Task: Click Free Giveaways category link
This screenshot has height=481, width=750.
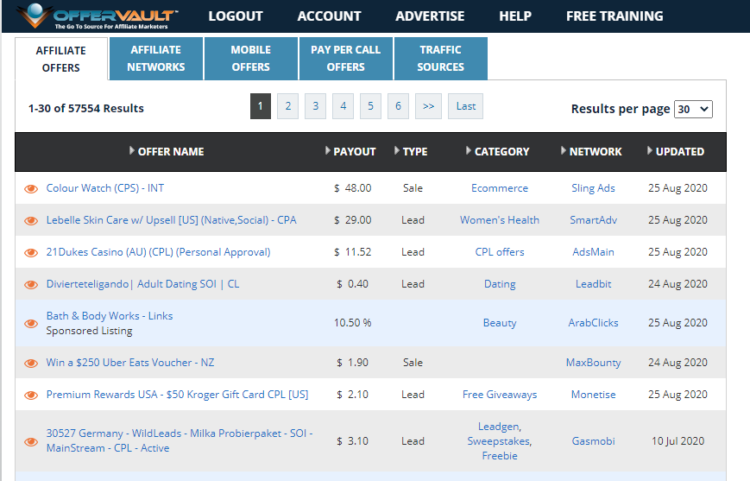Action: [499, 395]
